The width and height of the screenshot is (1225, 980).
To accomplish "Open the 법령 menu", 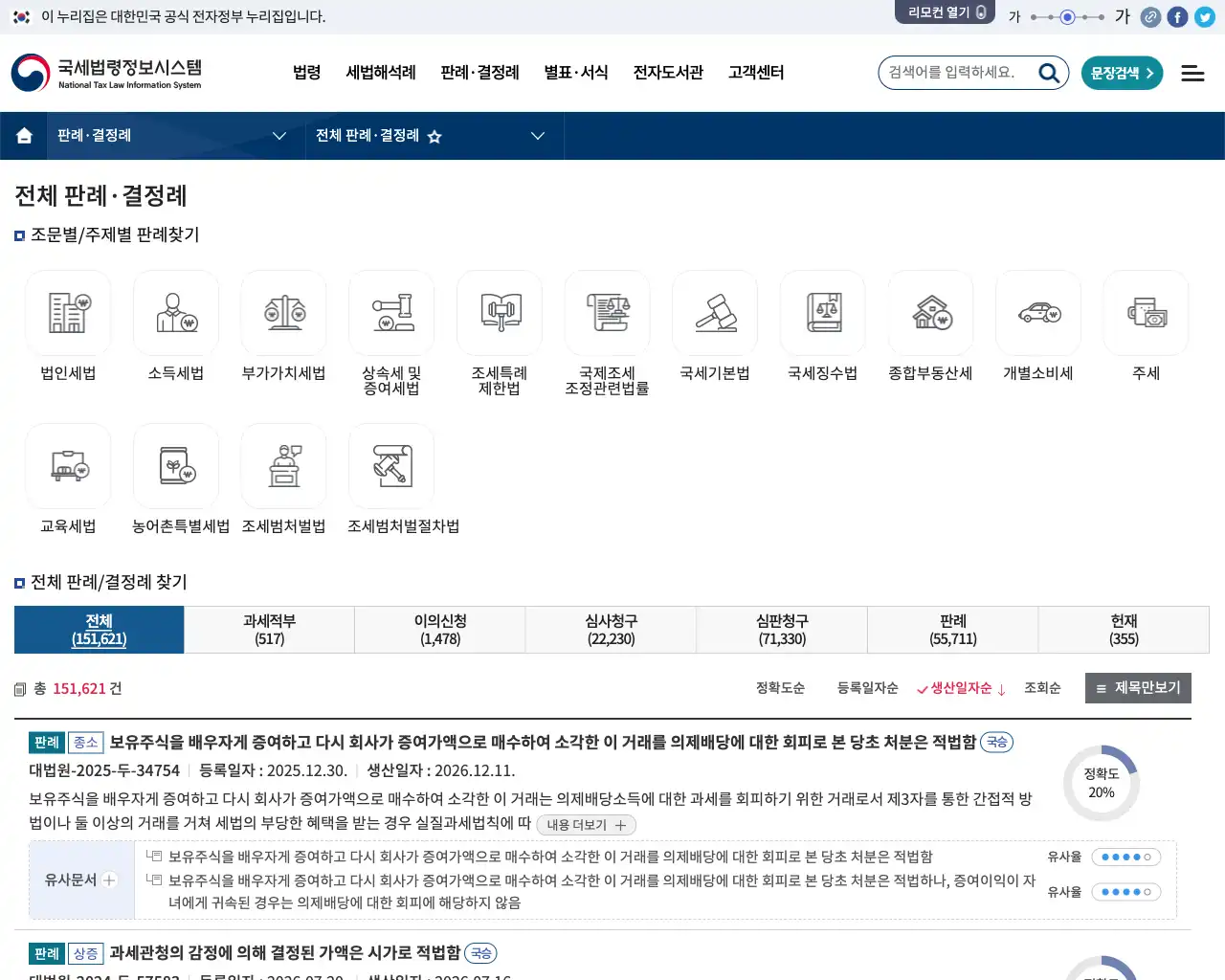I will [307, 73].
